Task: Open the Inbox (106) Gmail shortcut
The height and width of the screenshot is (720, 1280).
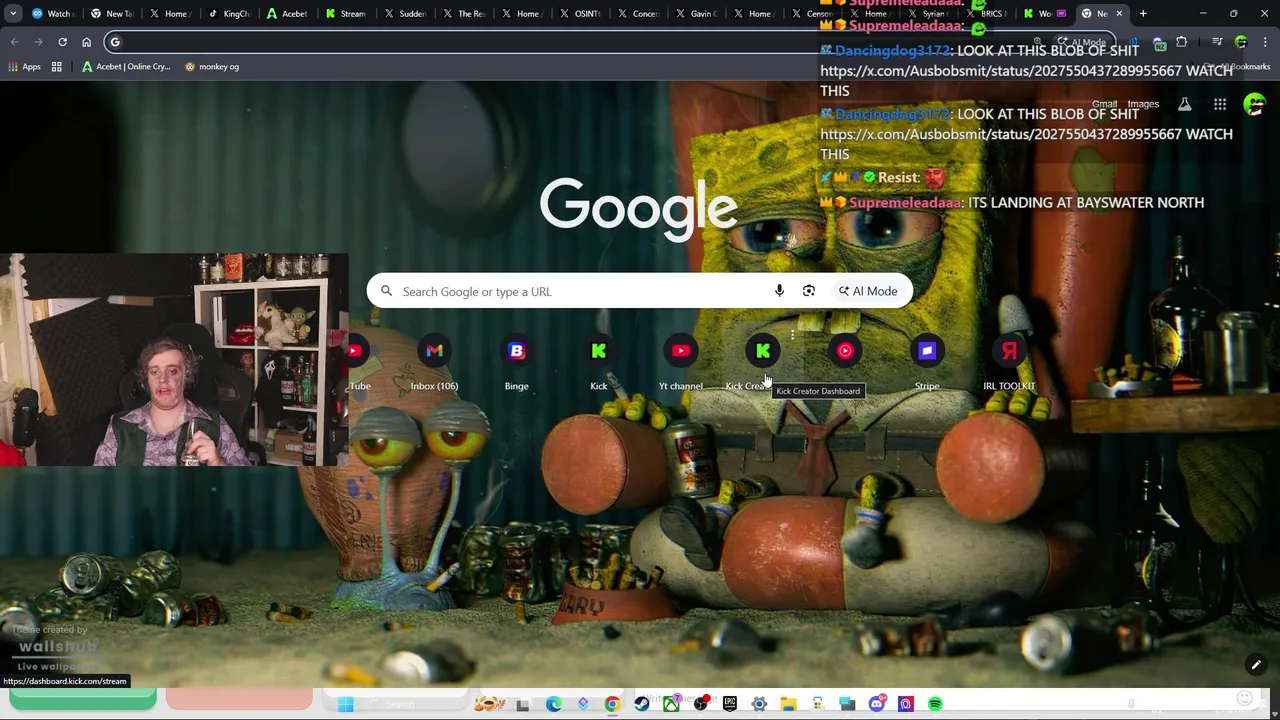Action: 434,363
